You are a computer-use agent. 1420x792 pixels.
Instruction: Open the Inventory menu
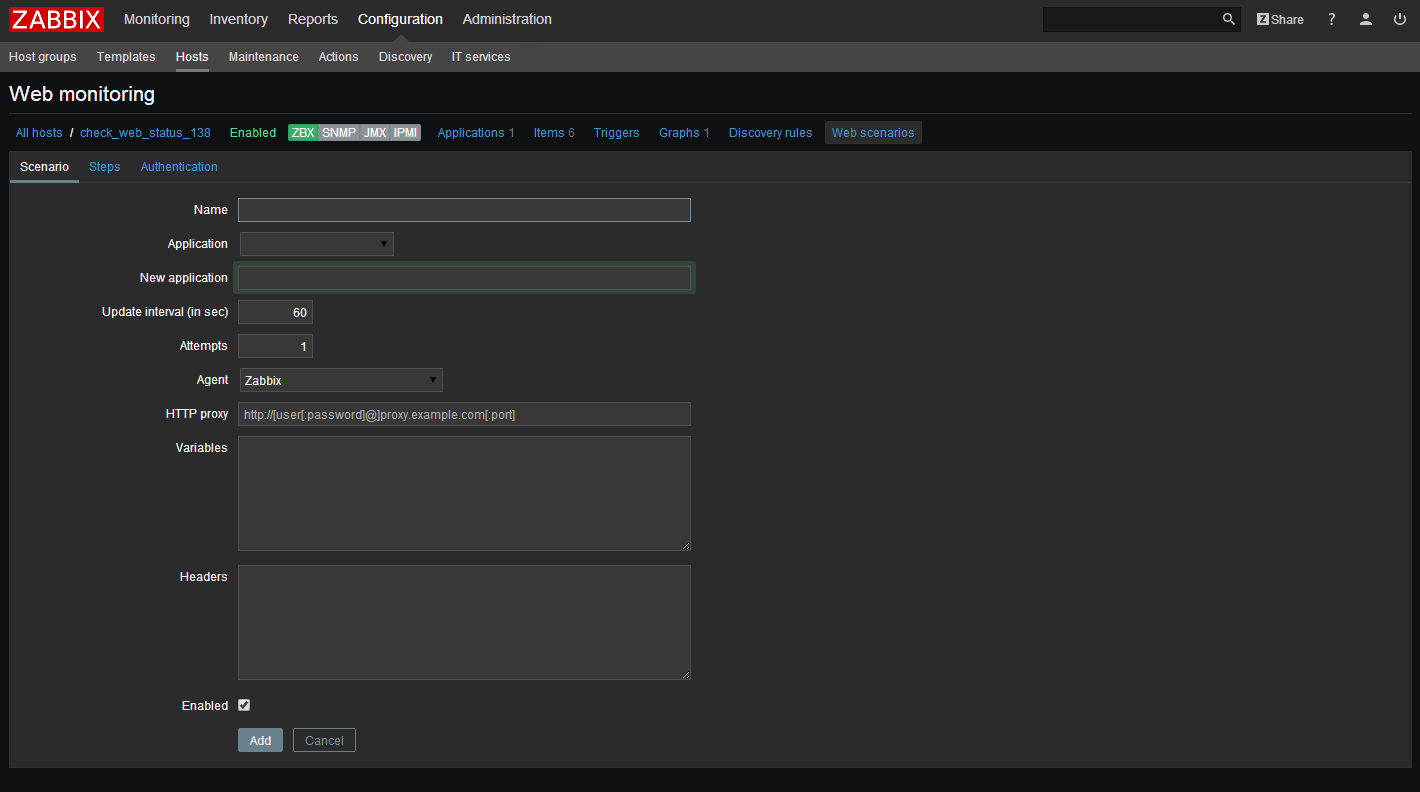pyautogui.click(x=239, y=19)
